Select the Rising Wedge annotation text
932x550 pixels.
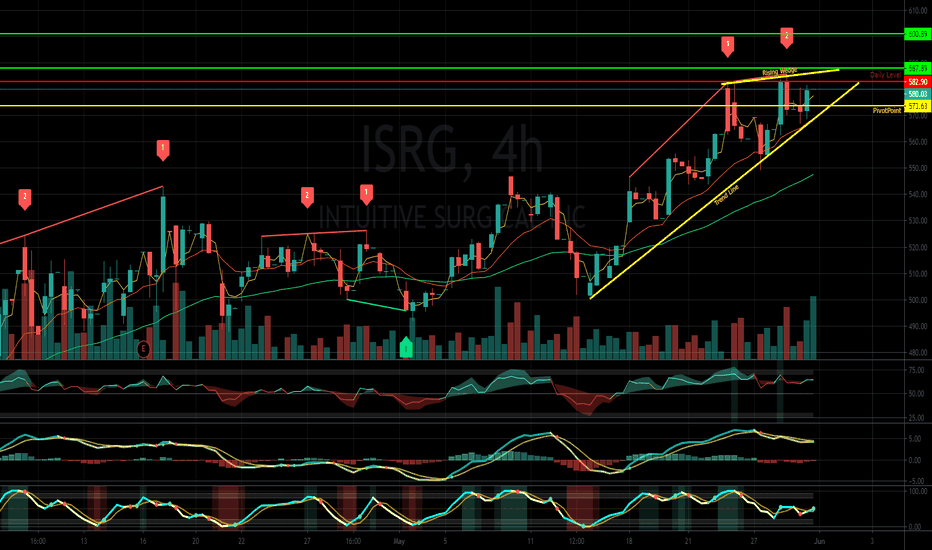point(779,71)
